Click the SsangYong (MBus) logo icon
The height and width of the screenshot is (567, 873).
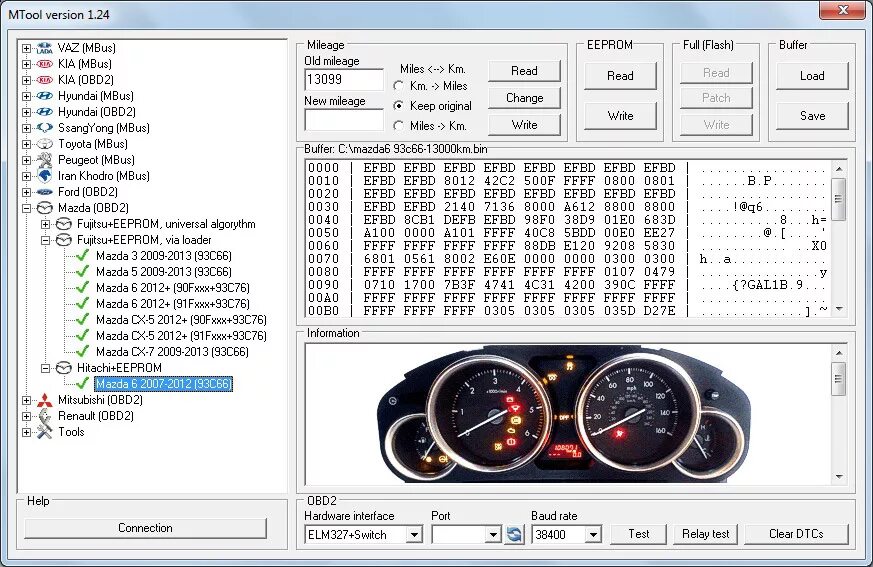(45, 128)
